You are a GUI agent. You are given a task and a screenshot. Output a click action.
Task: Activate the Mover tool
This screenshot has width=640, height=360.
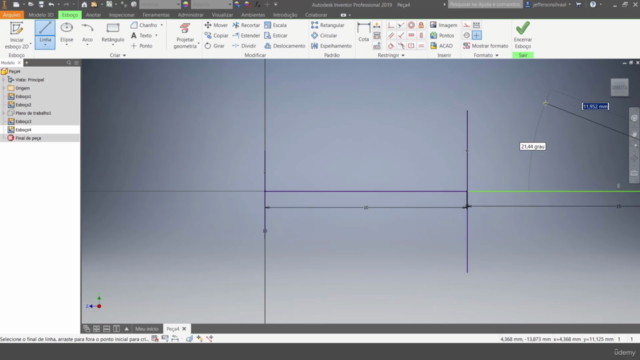(216, 25)
